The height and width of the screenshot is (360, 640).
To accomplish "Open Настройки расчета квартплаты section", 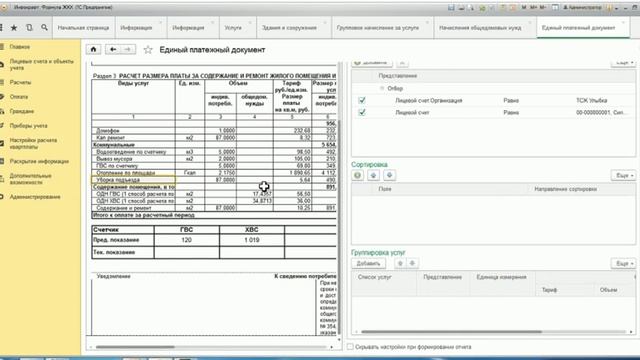I will point(33,143).
